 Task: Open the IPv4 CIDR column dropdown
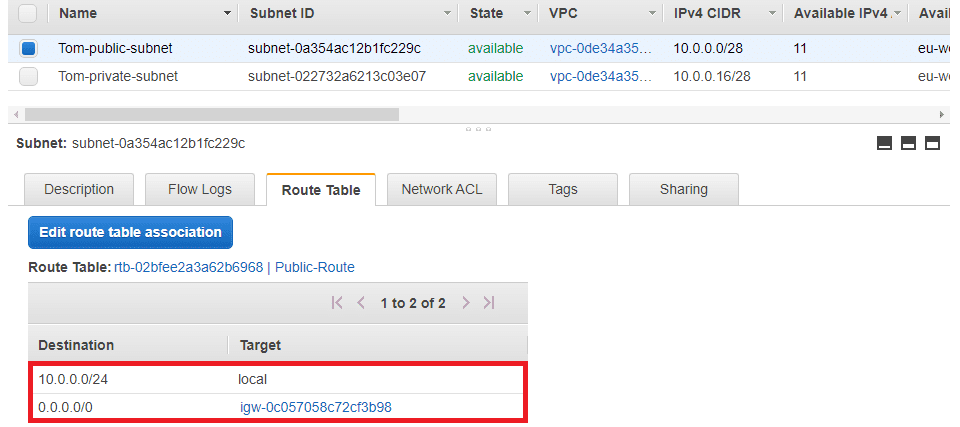[771, 14]
